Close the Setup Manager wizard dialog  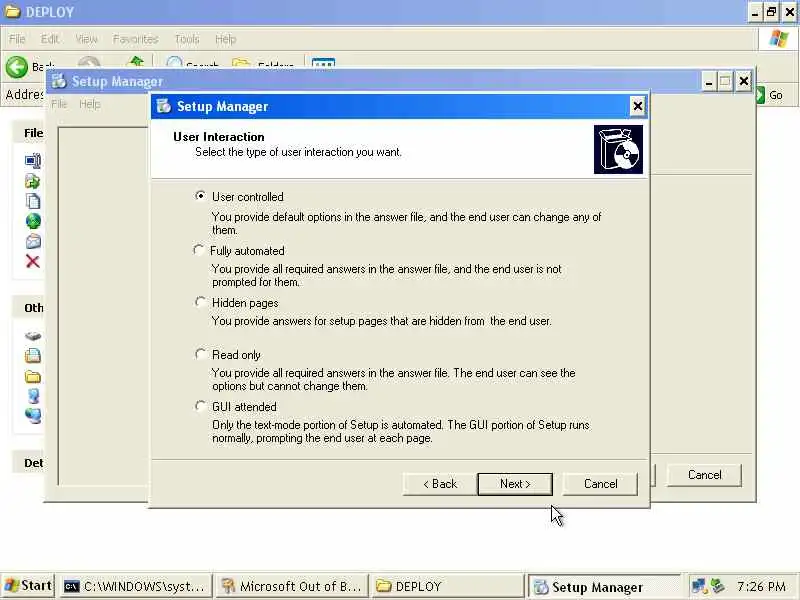(637, 106)
